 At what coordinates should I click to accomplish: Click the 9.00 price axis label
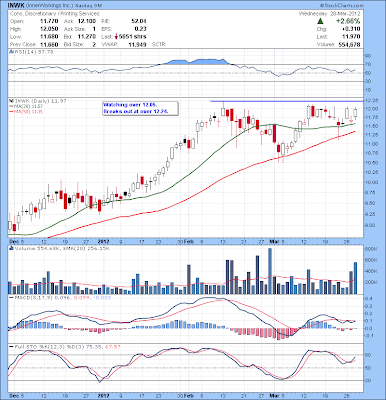[x=371, y=225]
